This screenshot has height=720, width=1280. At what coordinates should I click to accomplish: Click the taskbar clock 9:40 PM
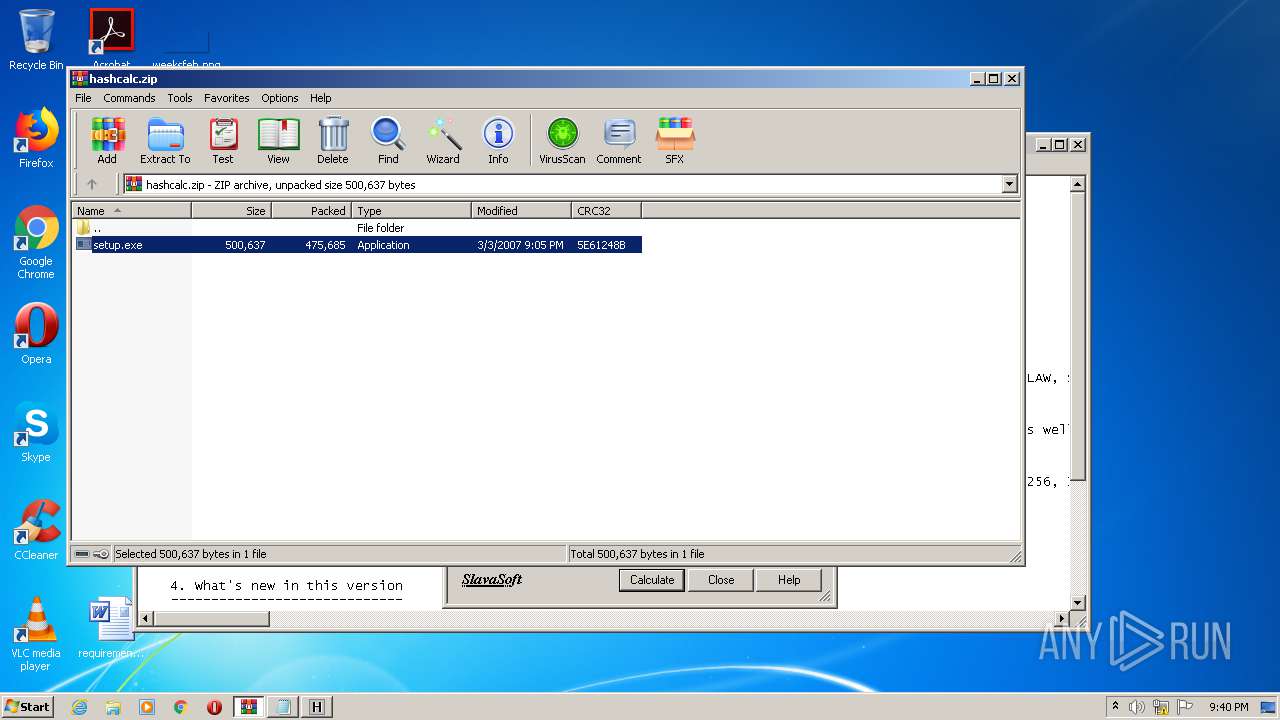click(x=1228, y=707)
